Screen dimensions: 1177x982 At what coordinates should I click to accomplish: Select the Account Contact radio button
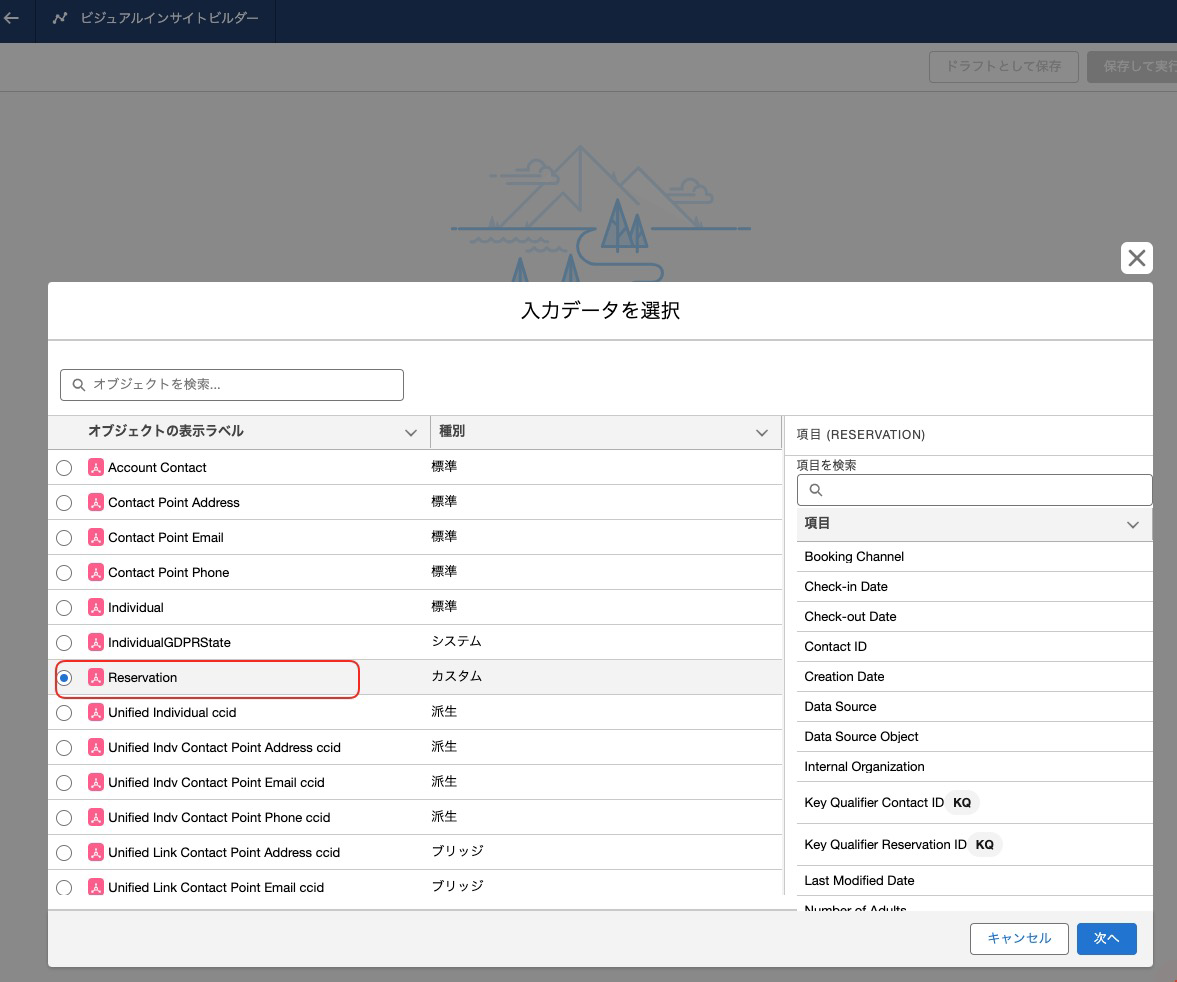[x=65, y=468]
